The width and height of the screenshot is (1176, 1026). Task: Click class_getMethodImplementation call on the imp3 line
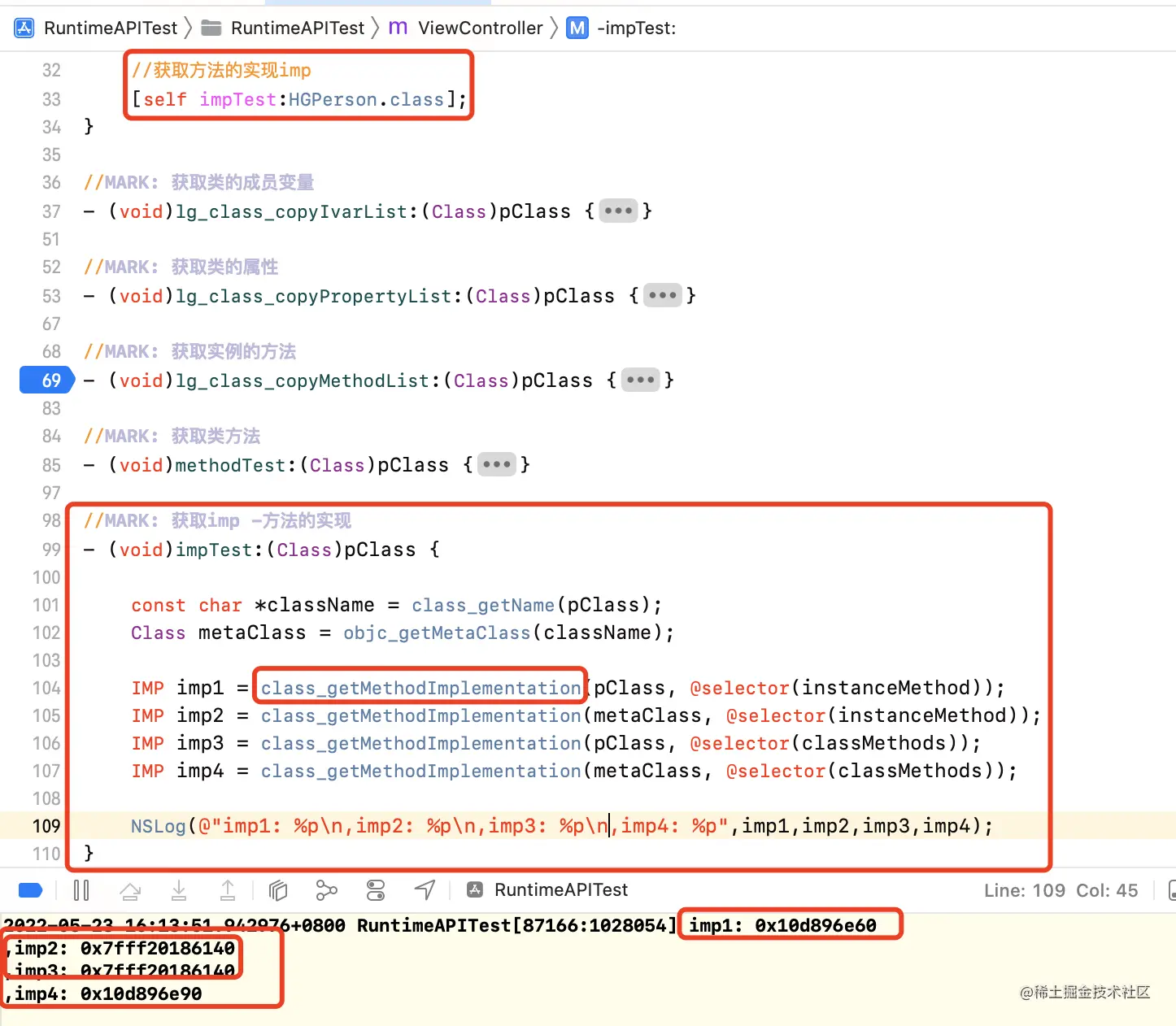[420, 743]
